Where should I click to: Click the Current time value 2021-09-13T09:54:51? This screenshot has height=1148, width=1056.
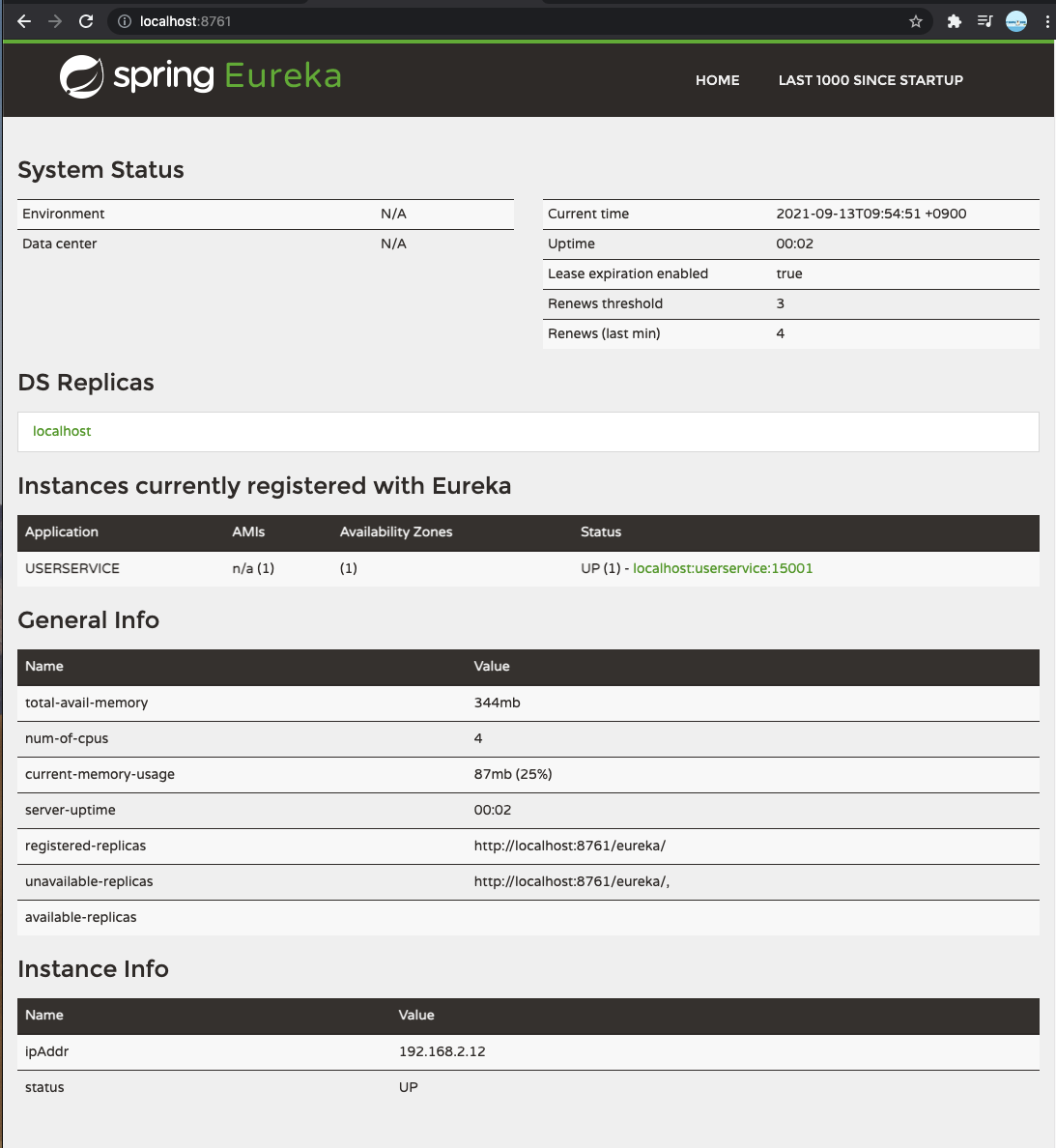[x=870, y=214]
